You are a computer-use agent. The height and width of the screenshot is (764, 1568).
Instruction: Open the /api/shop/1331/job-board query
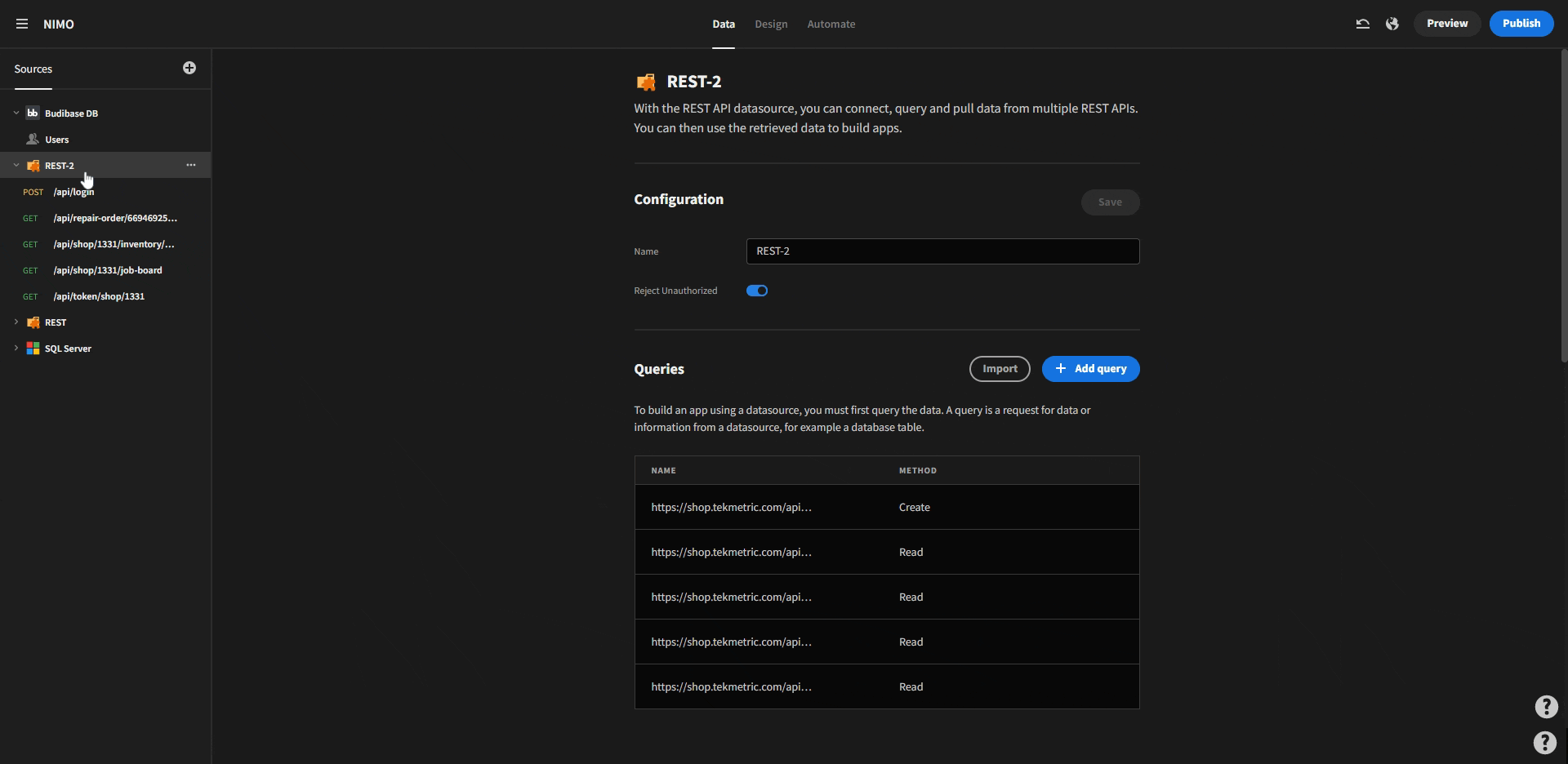(105, 270)
